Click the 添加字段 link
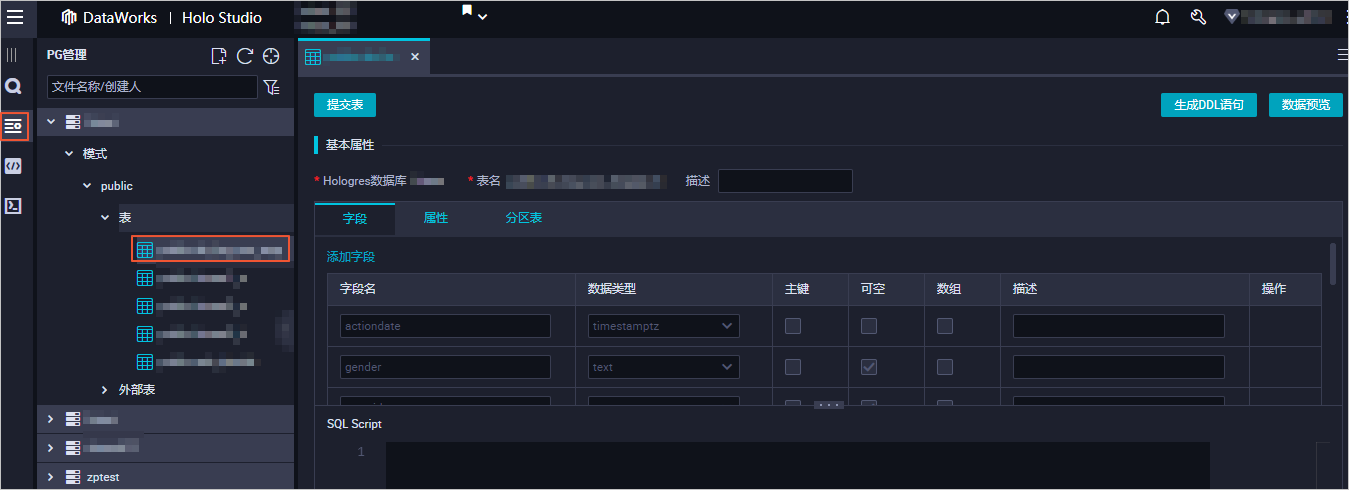The width and height of the screenshot is (1349, 490). [x=351, y=257]
